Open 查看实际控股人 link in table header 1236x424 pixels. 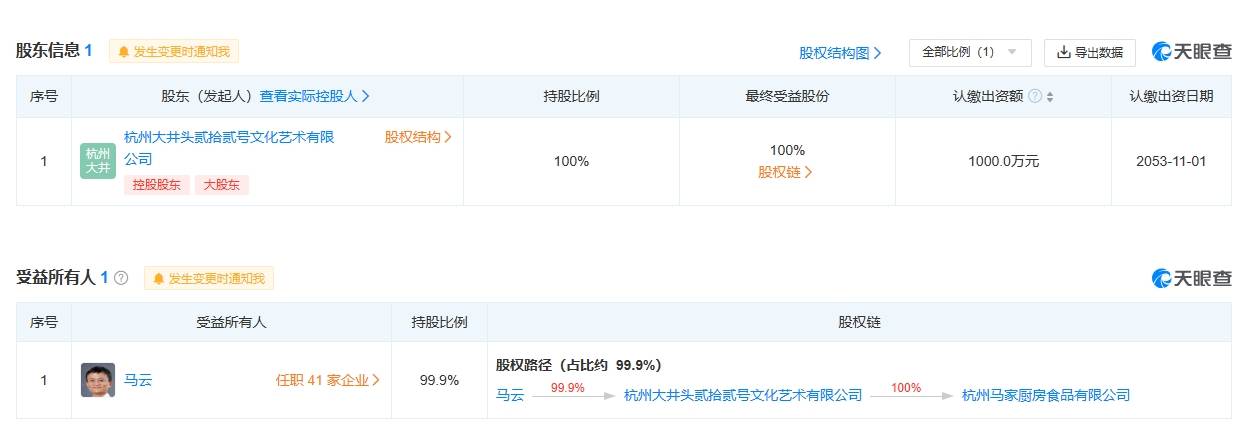[315, 96]
